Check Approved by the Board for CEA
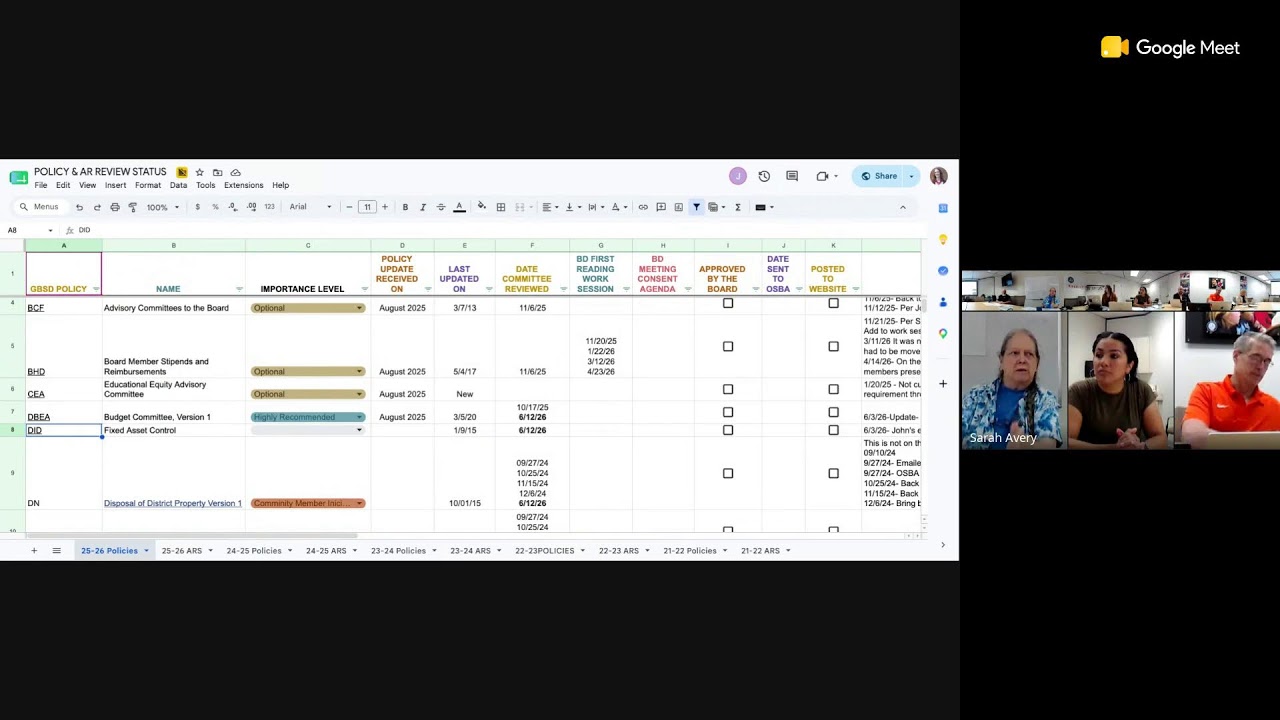 pos(728,389)
